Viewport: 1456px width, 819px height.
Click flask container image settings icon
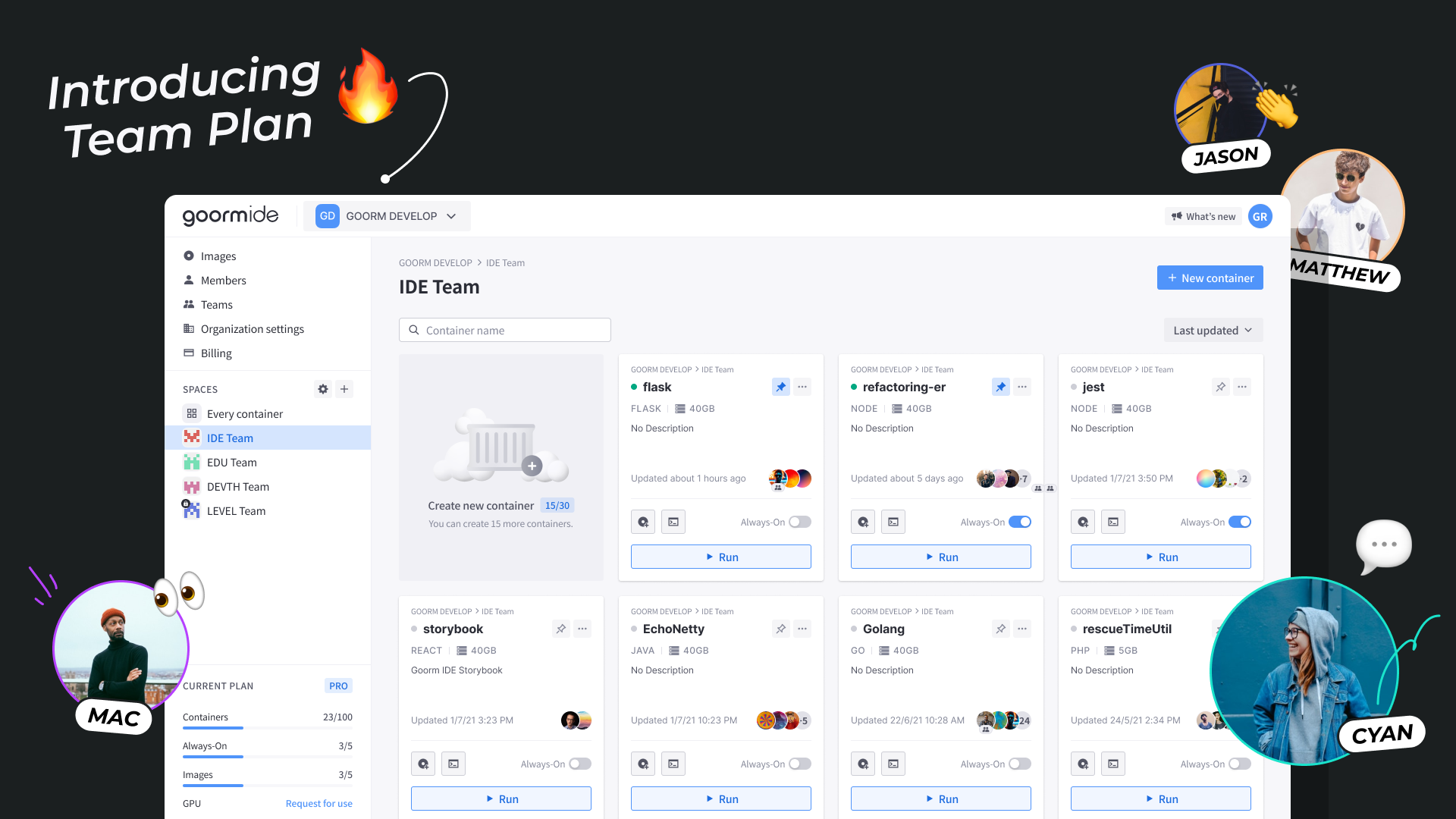[643, 522]
